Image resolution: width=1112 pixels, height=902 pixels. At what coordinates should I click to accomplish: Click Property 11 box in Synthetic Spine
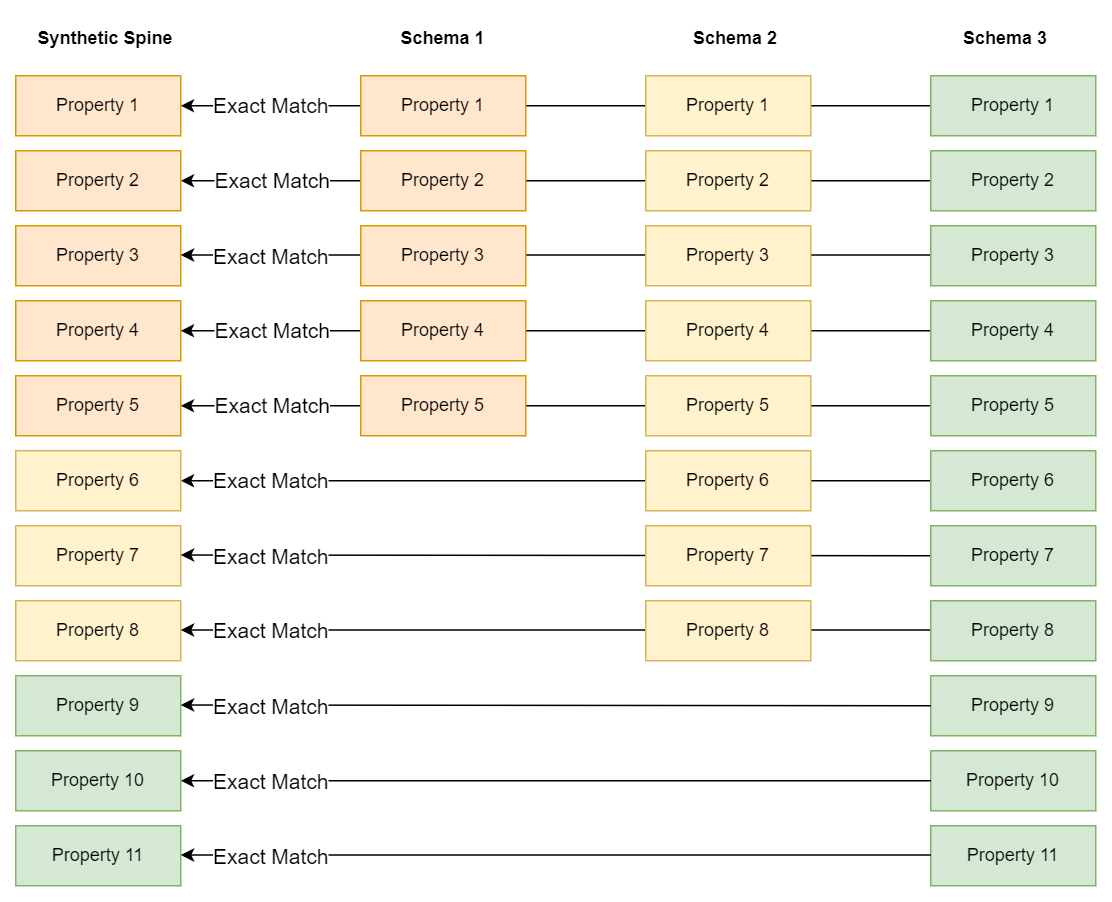pyautogui.click(x=98, y=856)
